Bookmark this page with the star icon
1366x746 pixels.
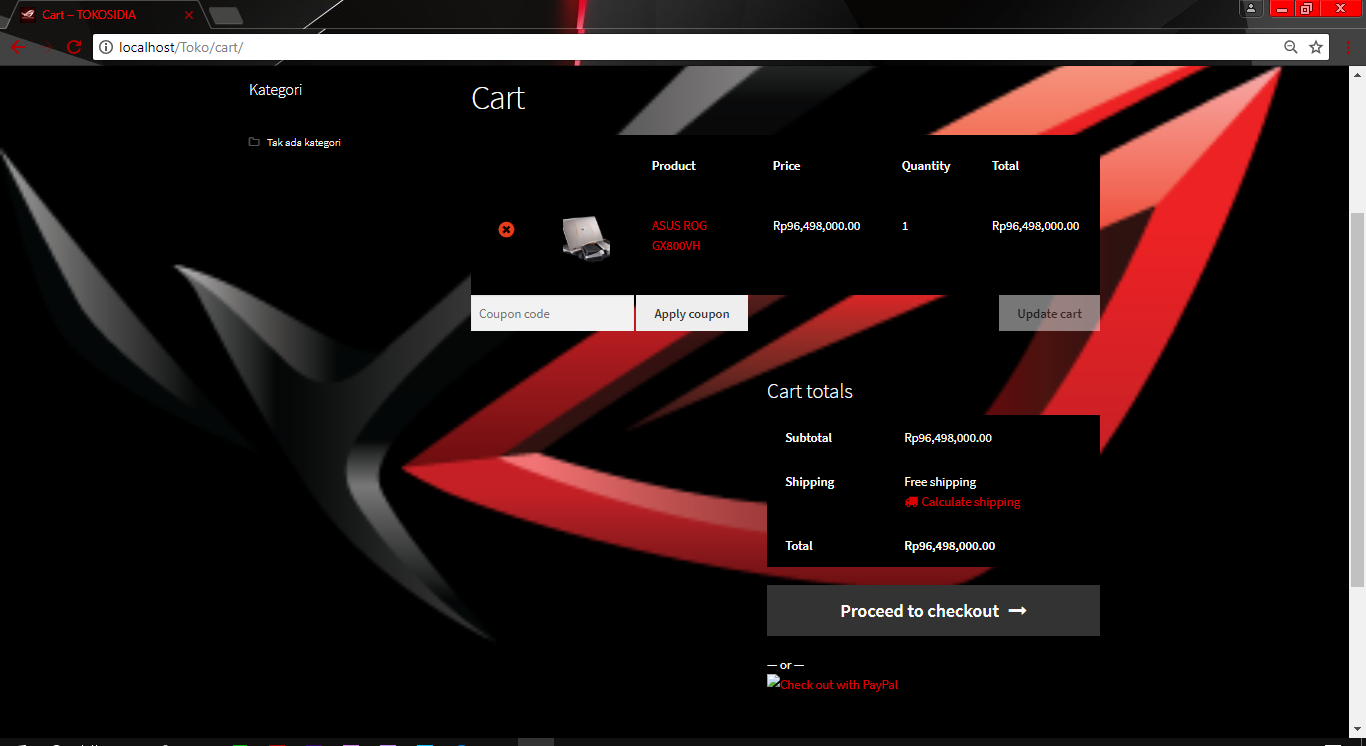(1316, 47)
